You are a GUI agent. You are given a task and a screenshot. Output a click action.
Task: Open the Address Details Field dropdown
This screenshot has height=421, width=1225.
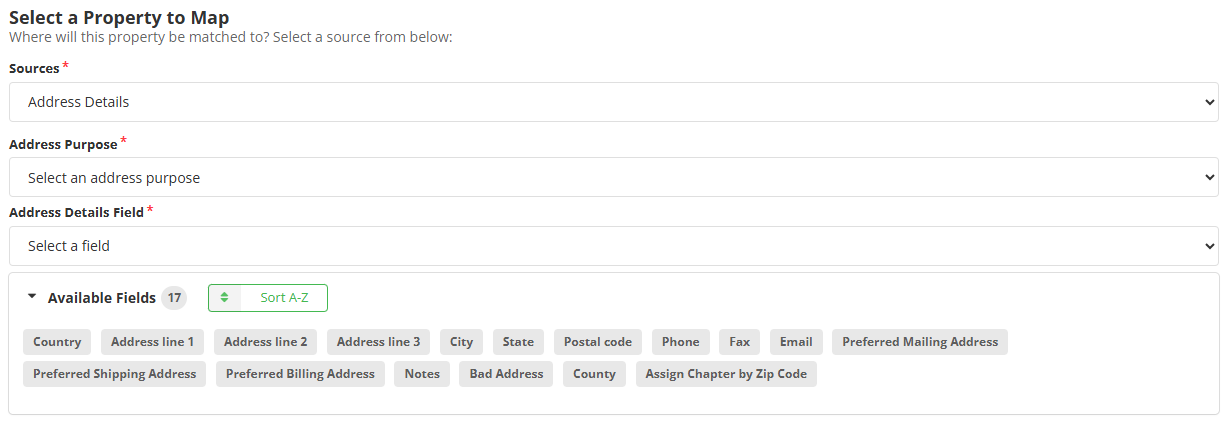click(613, 246)
